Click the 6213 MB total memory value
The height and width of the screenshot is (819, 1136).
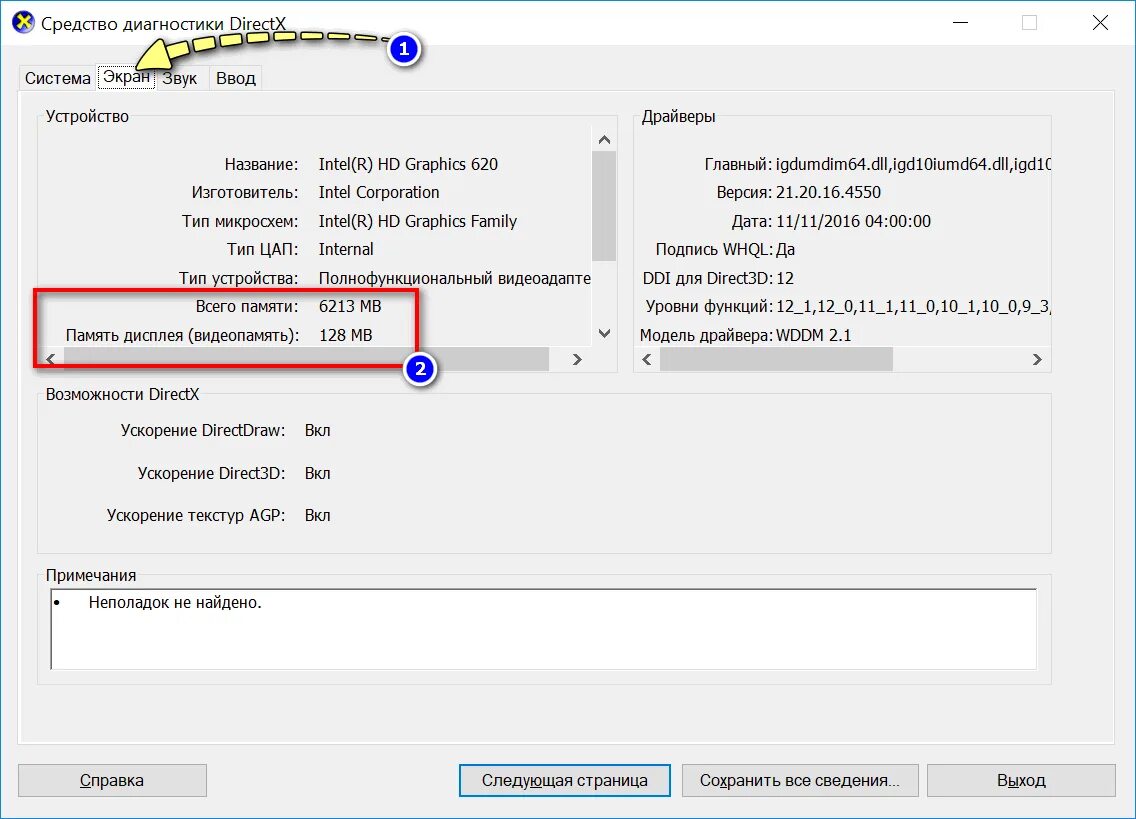[350, 307]
